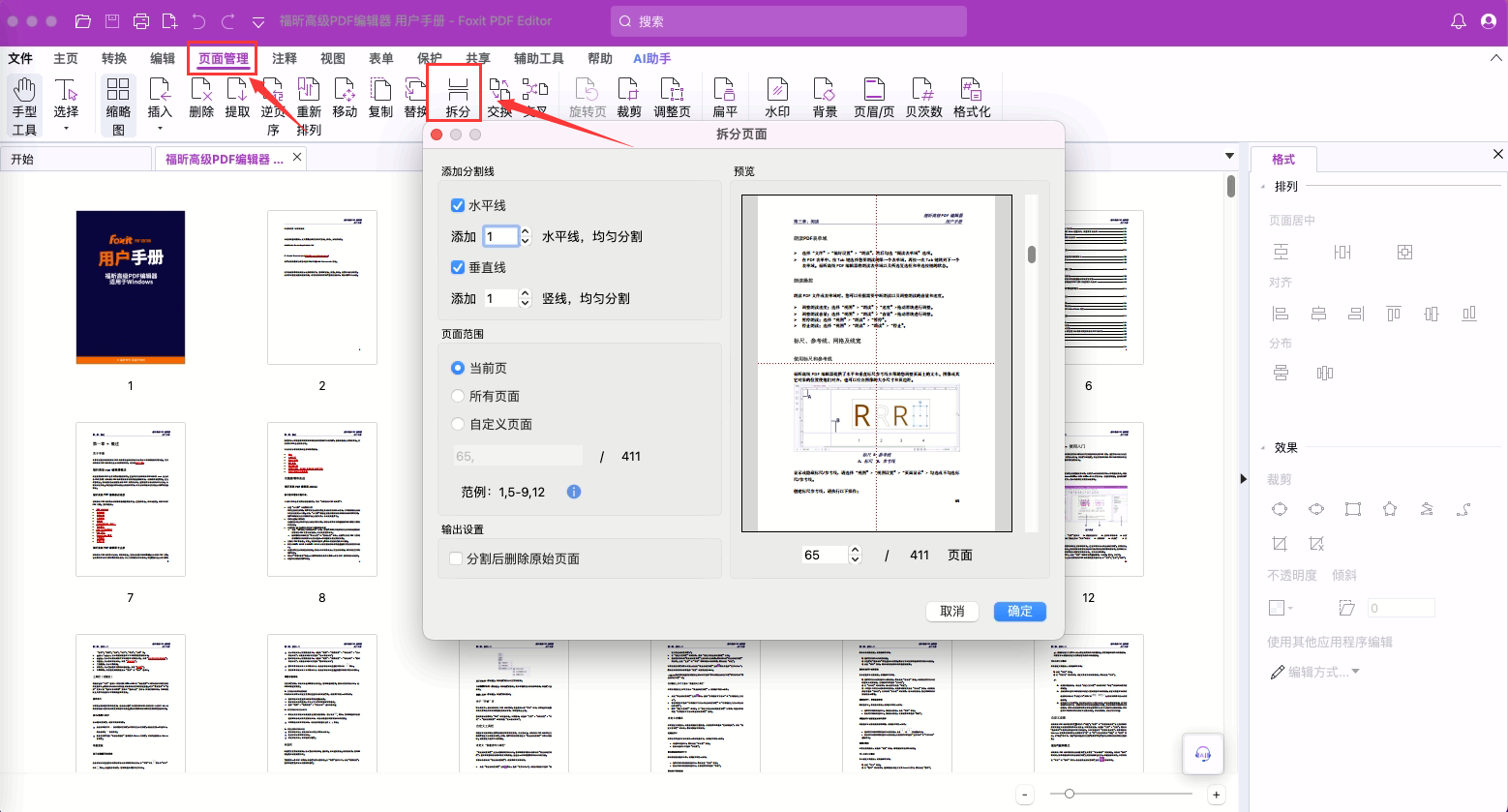Click the print icon in title bar
Image resolution: width=1508 pixels, height=812 pixels.
tap(141, 21)
